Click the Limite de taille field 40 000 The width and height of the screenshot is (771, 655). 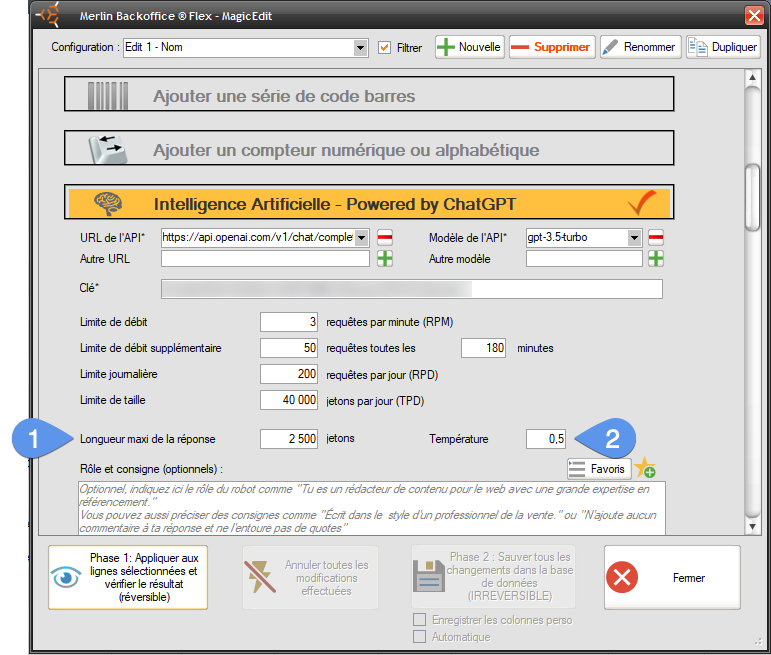tap(289, 400)
